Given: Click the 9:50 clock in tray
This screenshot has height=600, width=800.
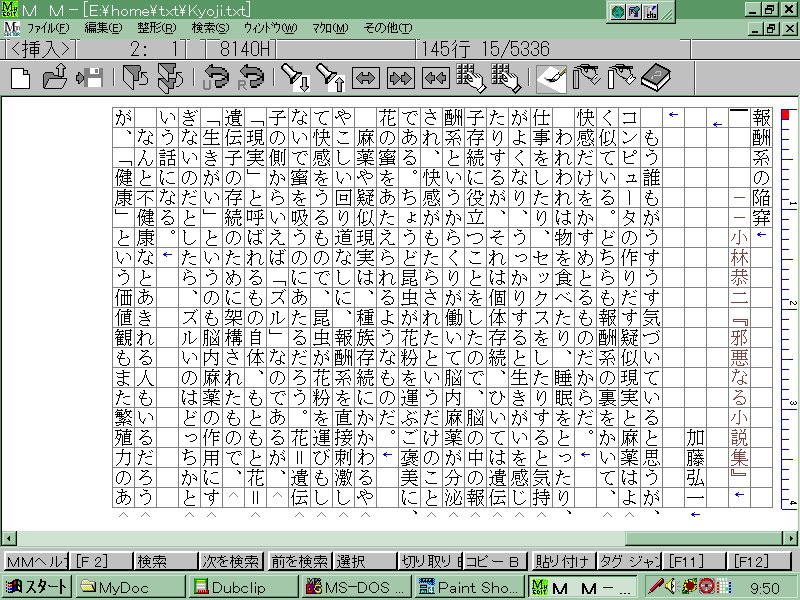Looking at the screenshot, I should [765, 588].
